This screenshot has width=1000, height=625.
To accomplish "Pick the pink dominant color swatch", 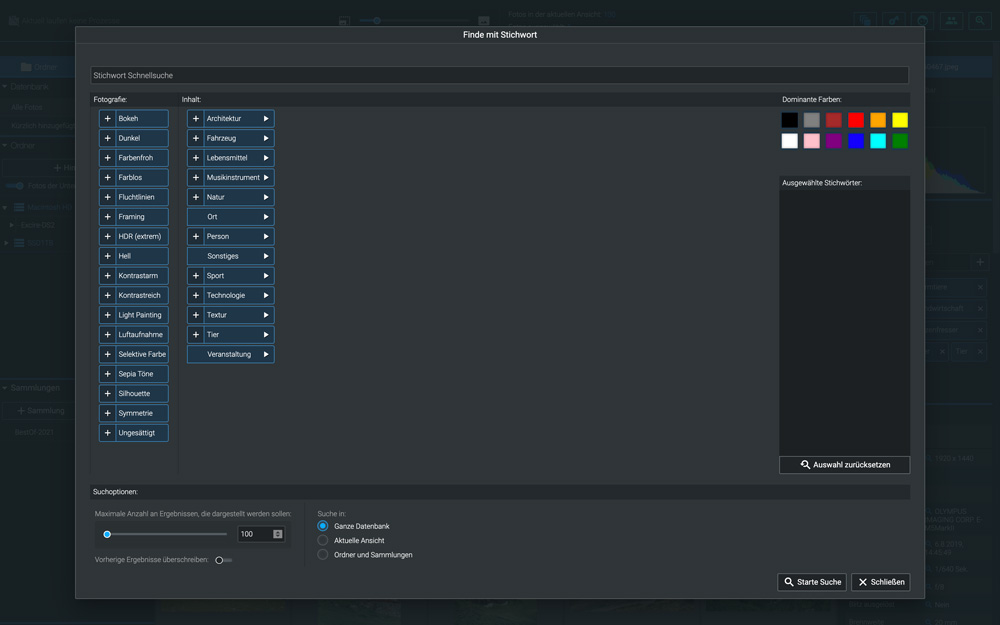I will [x=812, y=141].
